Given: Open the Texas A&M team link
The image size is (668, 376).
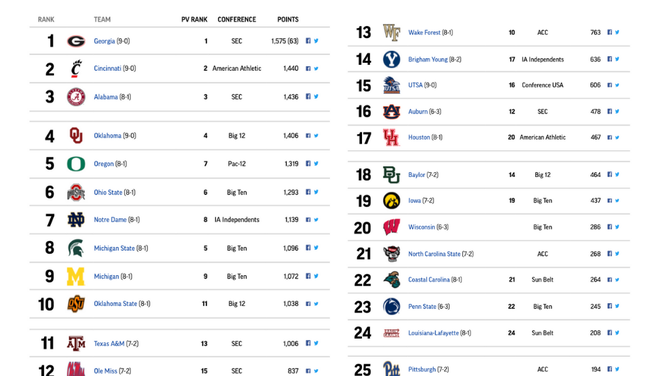Looking at the screenshot, I should click(x=109, y=344).
